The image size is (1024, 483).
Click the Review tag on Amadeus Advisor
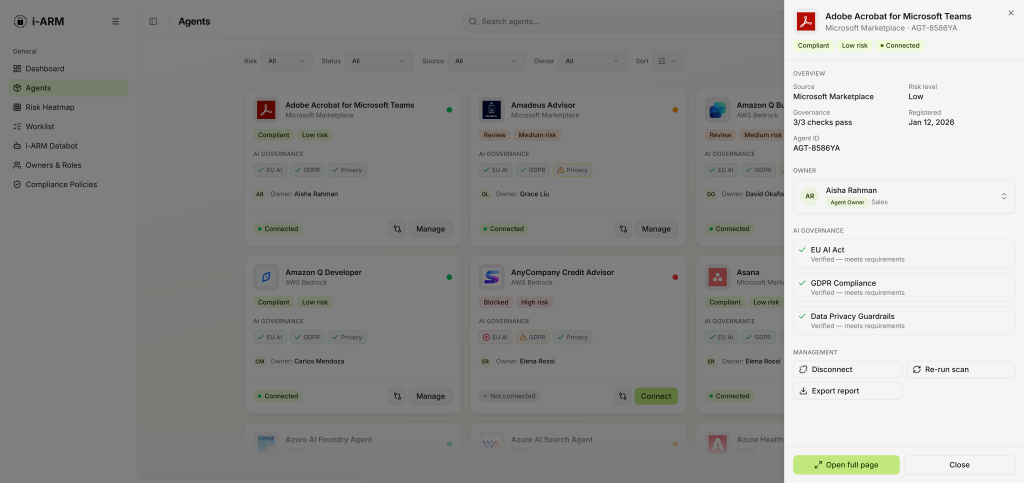click(x=494, y=135)
